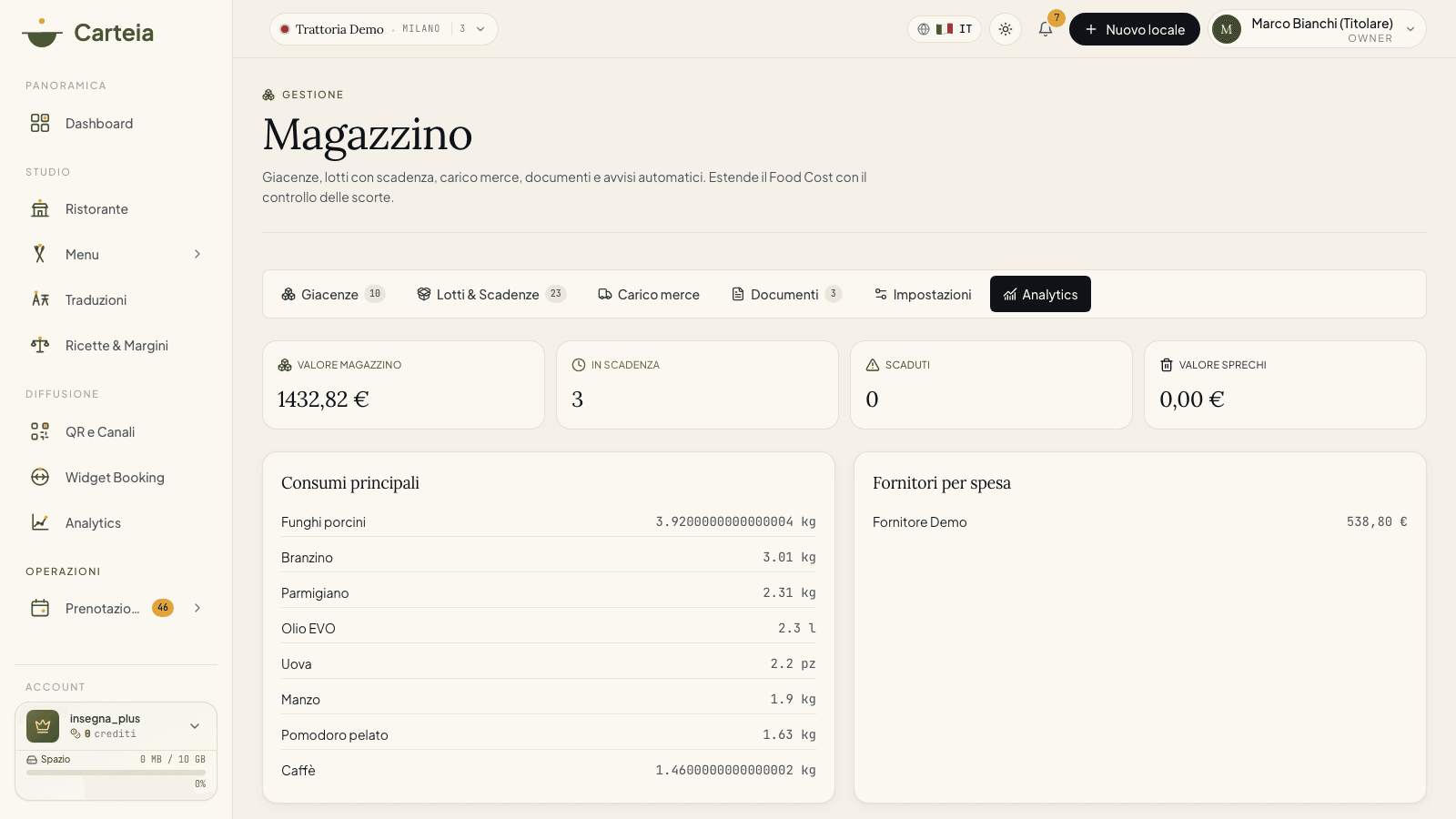Click the Valore Sprechi trash icon
1456x819 pixels.
pos(1167,365)
